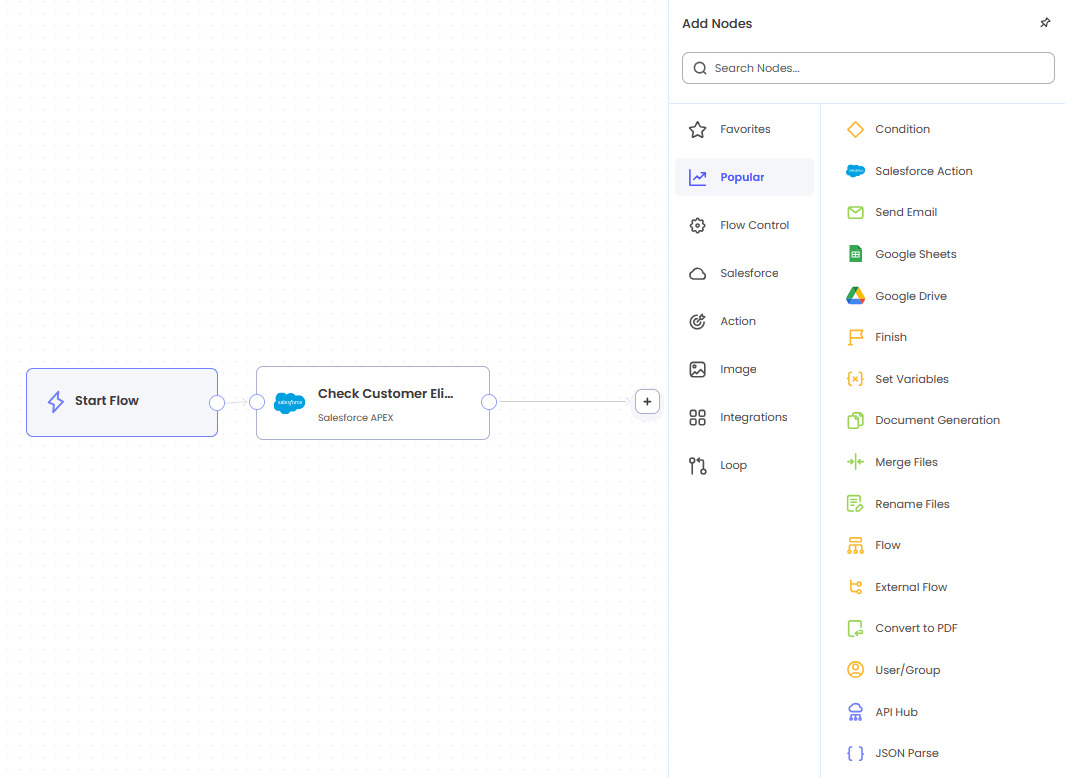The width and height of the screenshot is (1065, 778).
Task: Click the Finish flag icon
Action: pos(855,338)
